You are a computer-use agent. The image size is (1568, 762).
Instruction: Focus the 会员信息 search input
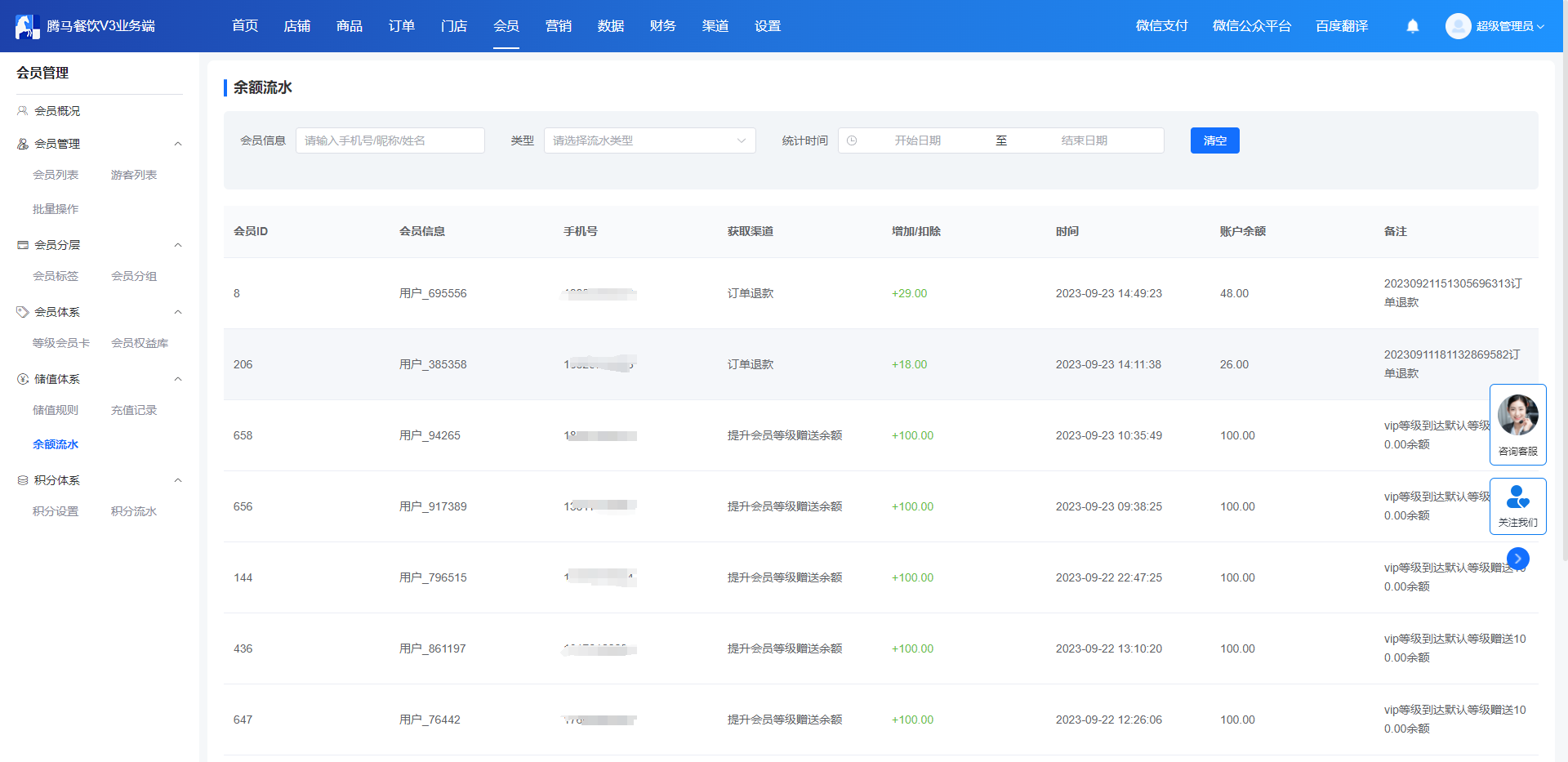tap(390, 140)
